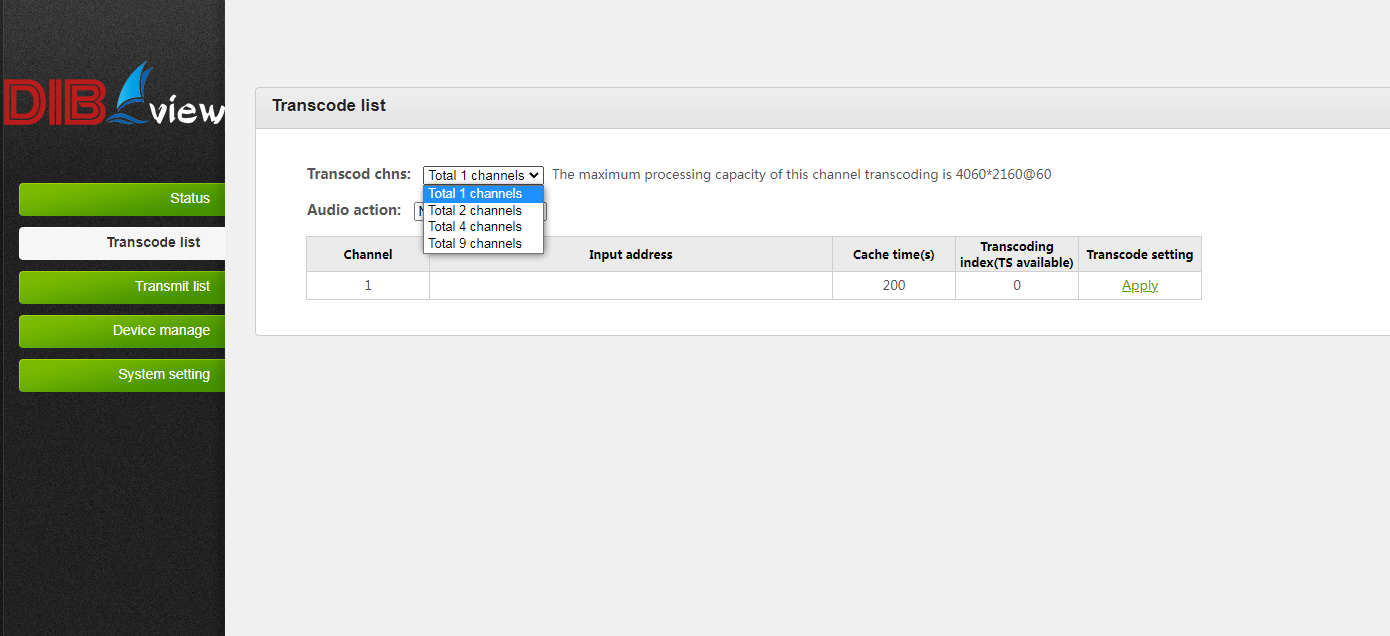Viewport: 1390px width, 636px height.
Task: Go to the Transmit list page
Action: point(122,286)
